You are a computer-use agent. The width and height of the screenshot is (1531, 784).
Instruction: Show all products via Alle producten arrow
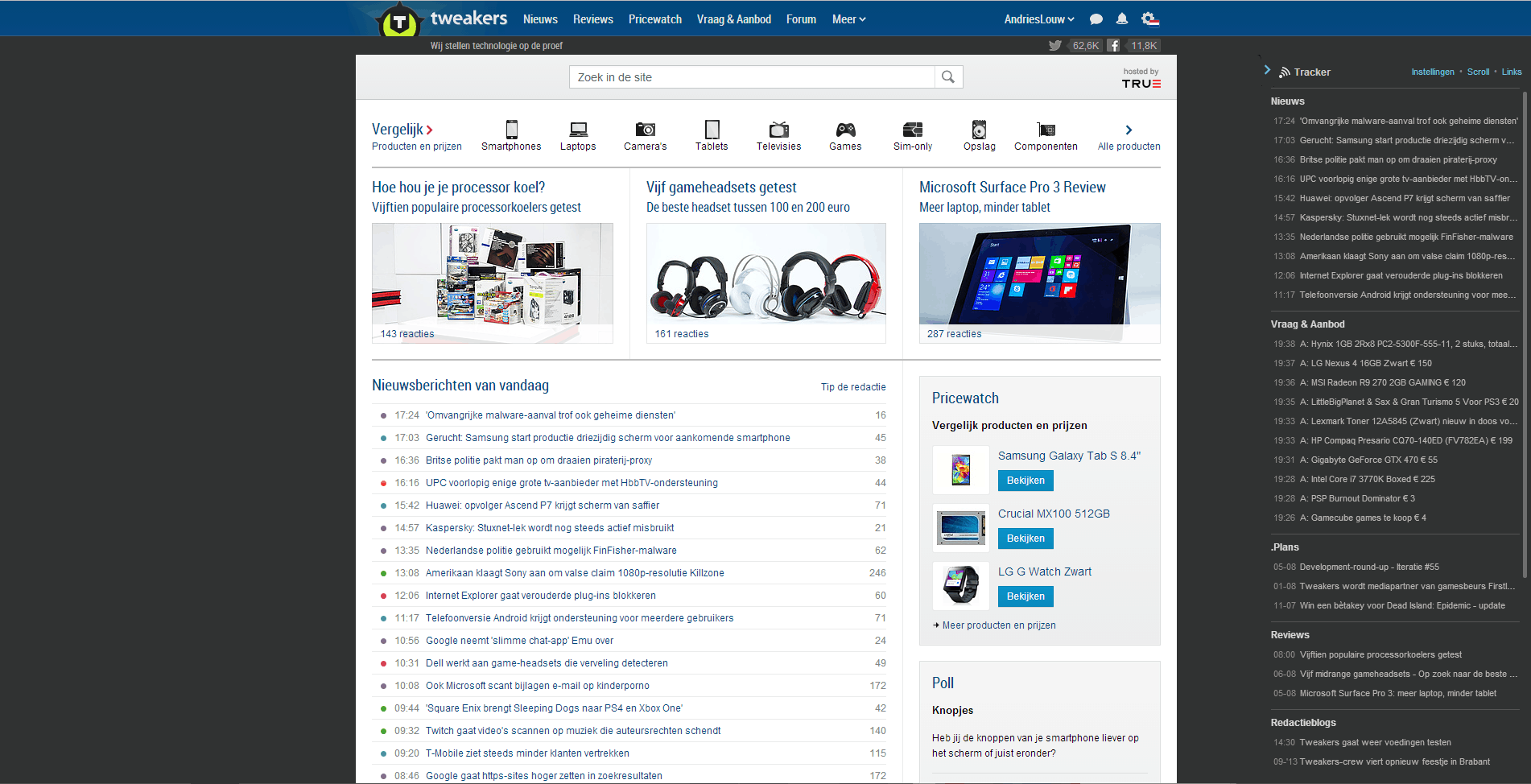pyautogui.click(x=1129, y=130)
